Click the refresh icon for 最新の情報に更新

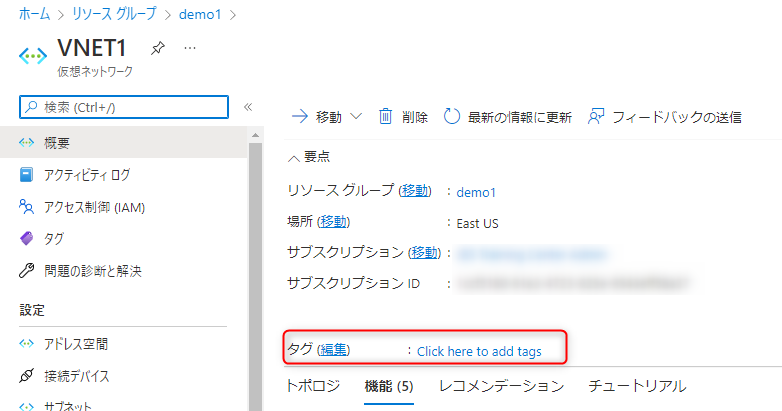click(451, 116)
